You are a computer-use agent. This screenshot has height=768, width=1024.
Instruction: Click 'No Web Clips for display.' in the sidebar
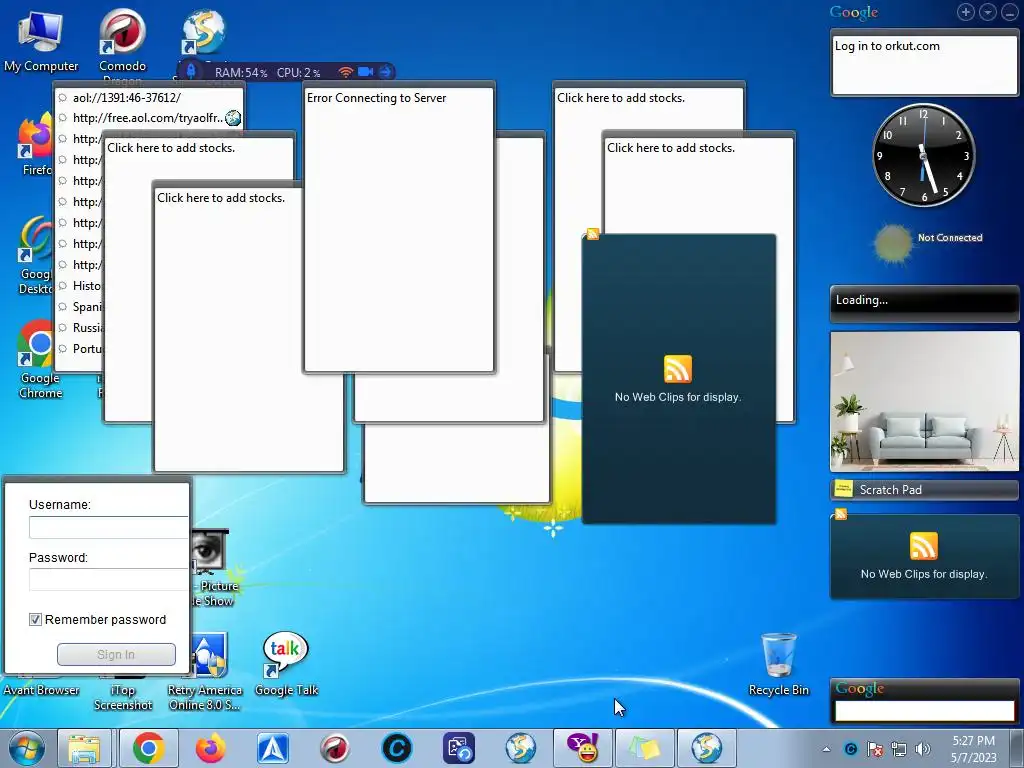(923, 574)
